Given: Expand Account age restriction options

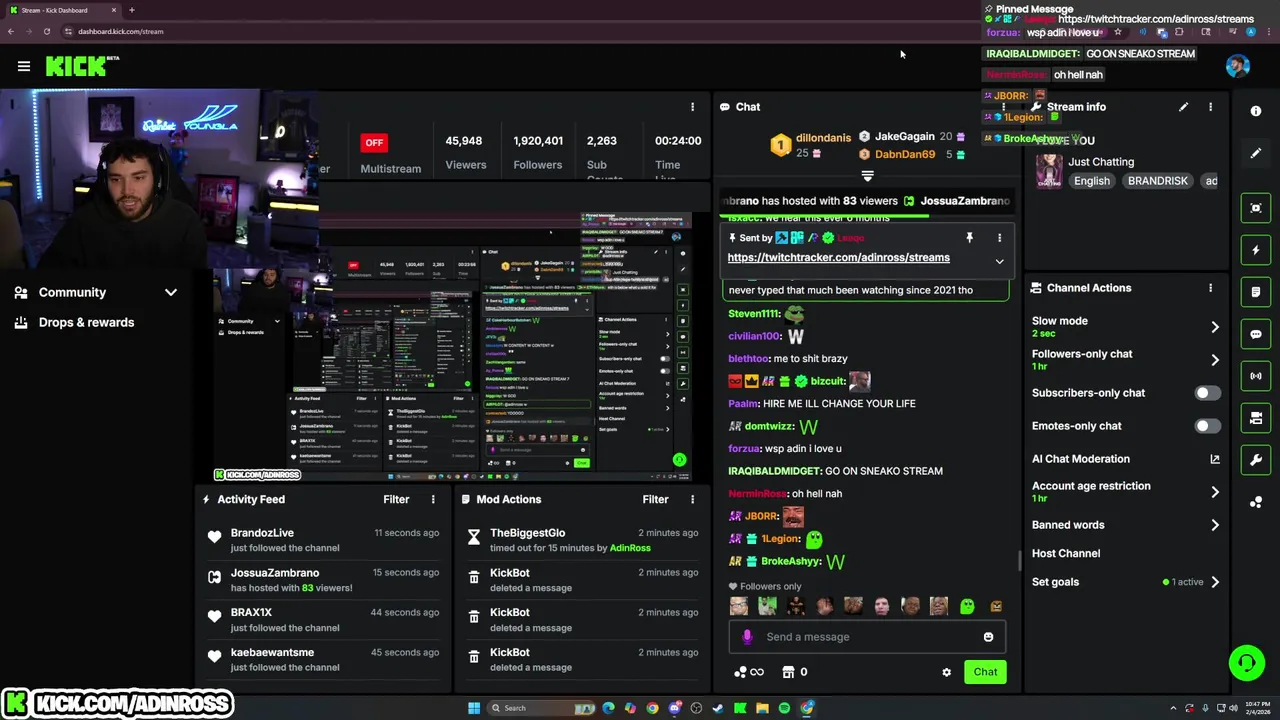Looking at the screenshot, I should click(x=1215, y=492).
